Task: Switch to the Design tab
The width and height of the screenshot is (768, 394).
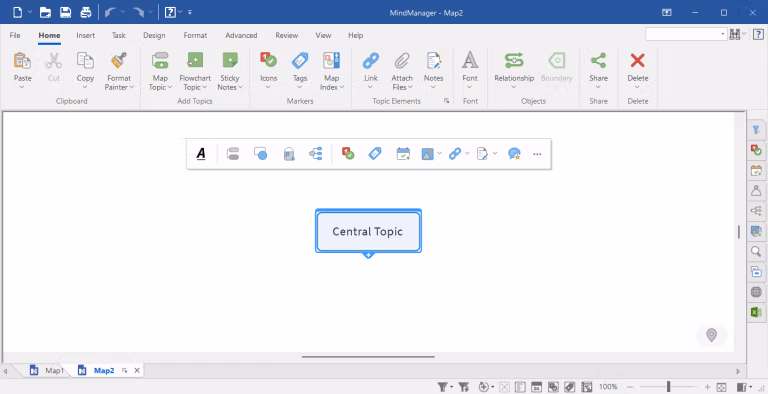Action: point(154,35)
